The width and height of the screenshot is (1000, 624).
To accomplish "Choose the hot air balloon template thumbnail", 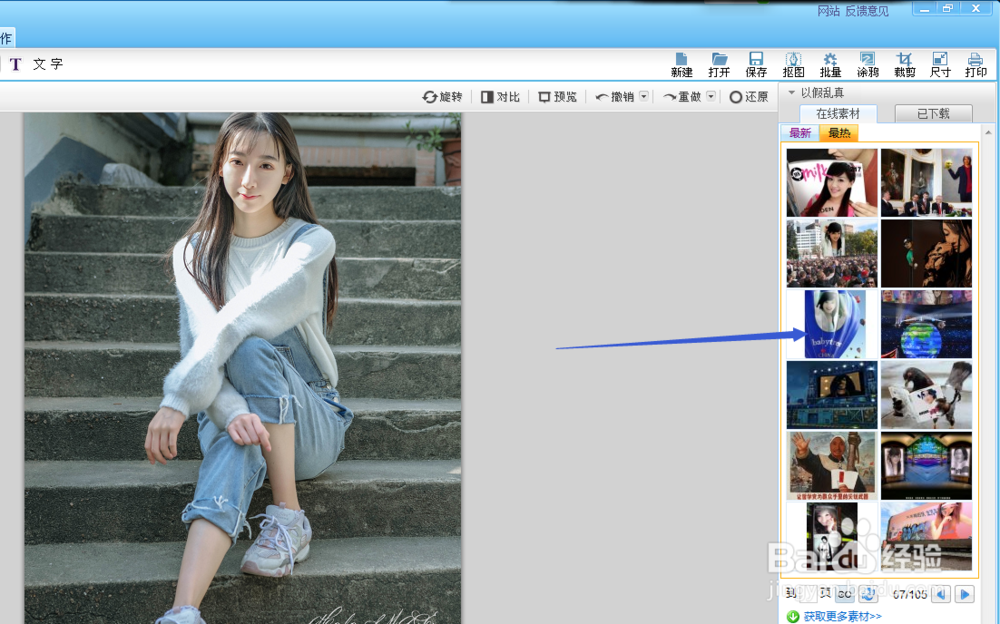I will pyautogui.click(x=832, y=324).
